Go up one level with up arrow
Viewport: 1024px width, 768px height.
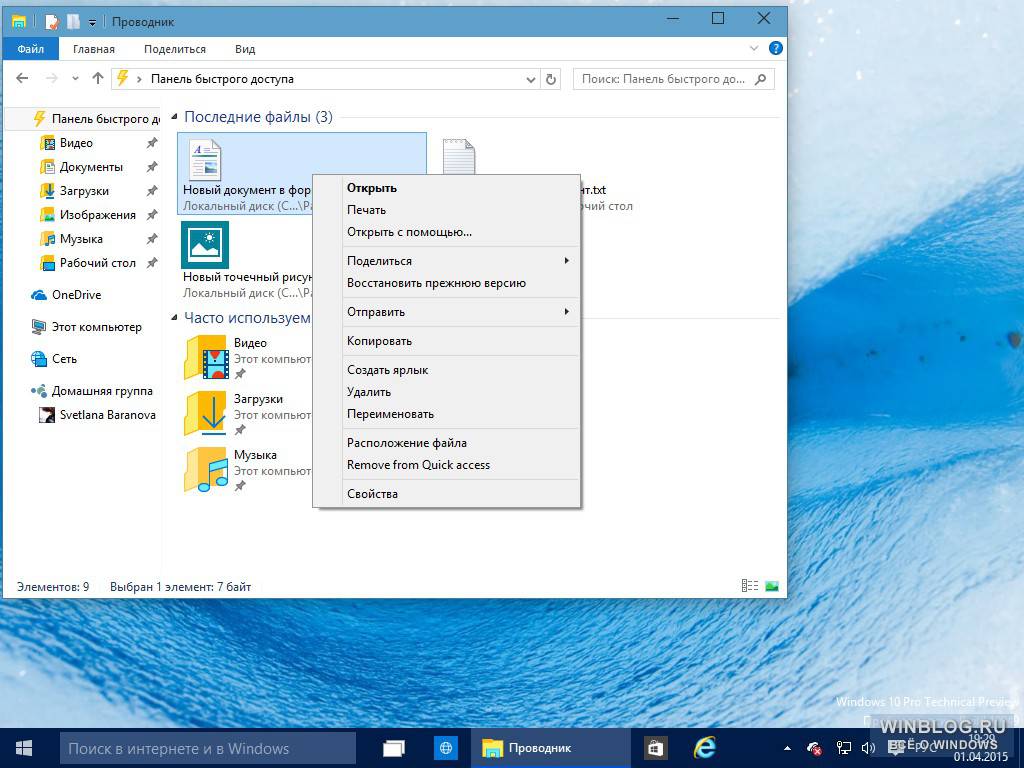tap(98, 78)
